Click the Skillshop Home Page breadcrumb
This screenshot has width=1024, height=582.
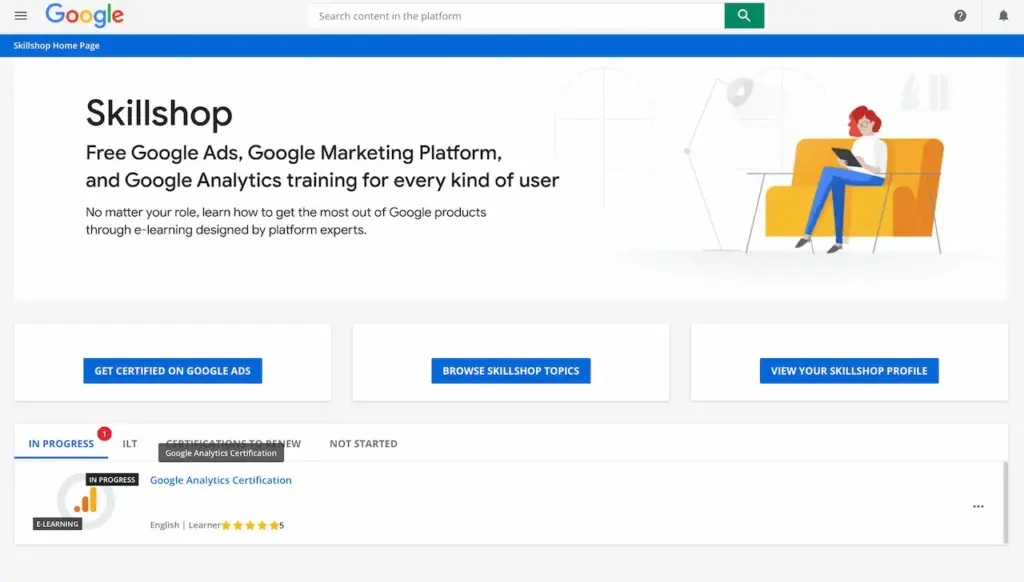(56, 46)
